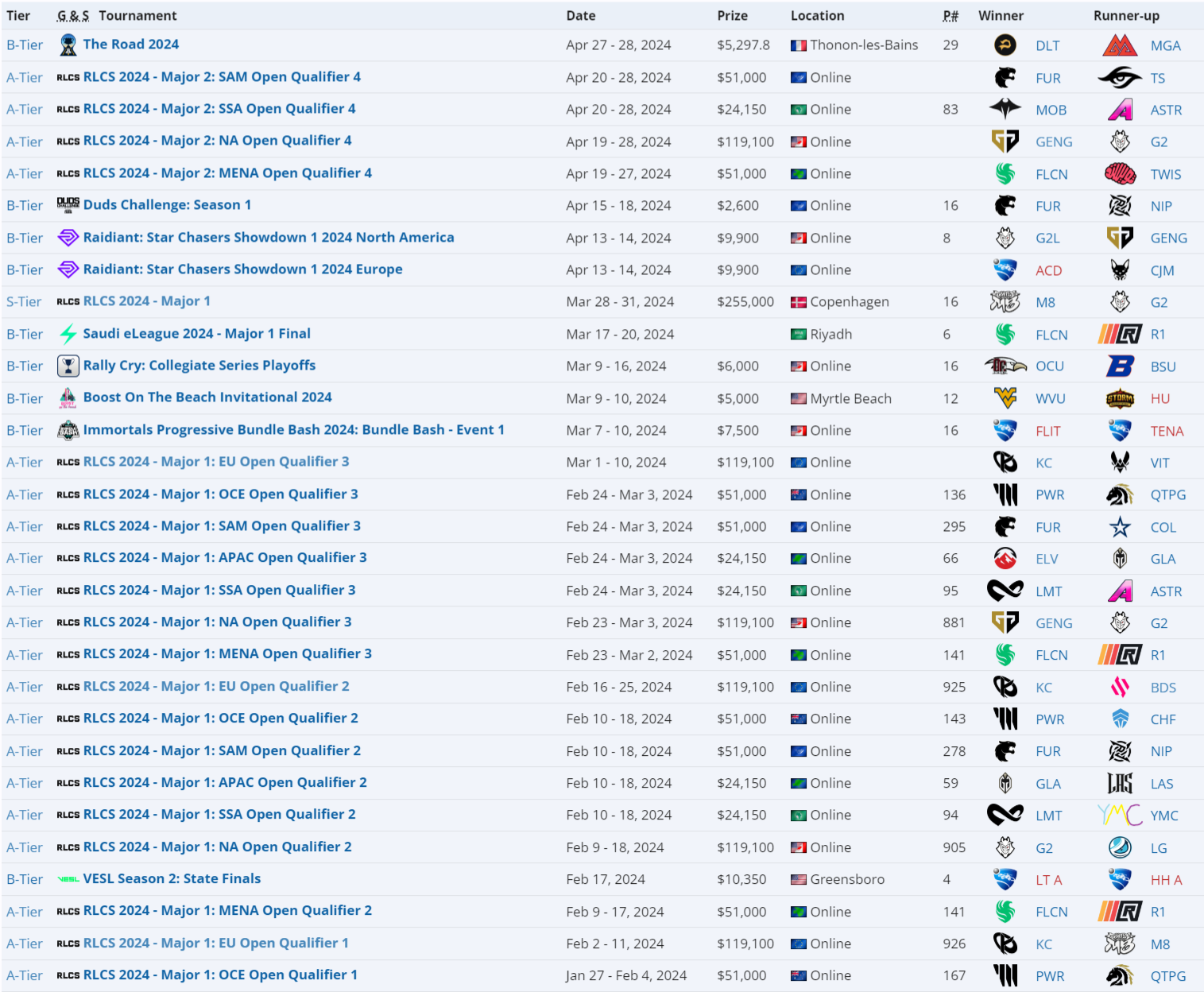Click the DLT winner team logo
The image size is (1204, 992).
pos(1005,45)
